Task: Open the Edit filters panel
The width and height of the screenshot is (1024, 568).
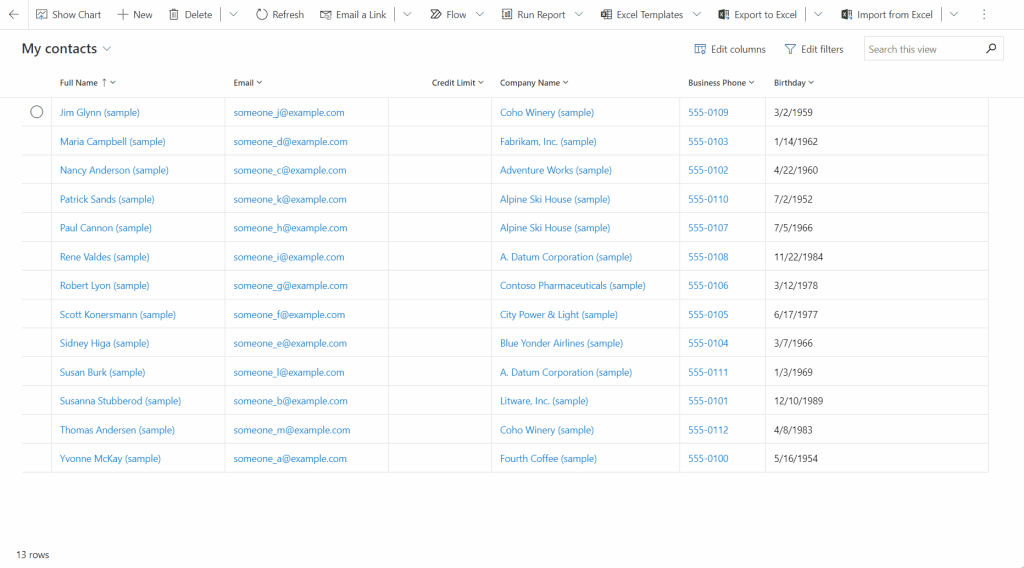Action: pos(813,49)
